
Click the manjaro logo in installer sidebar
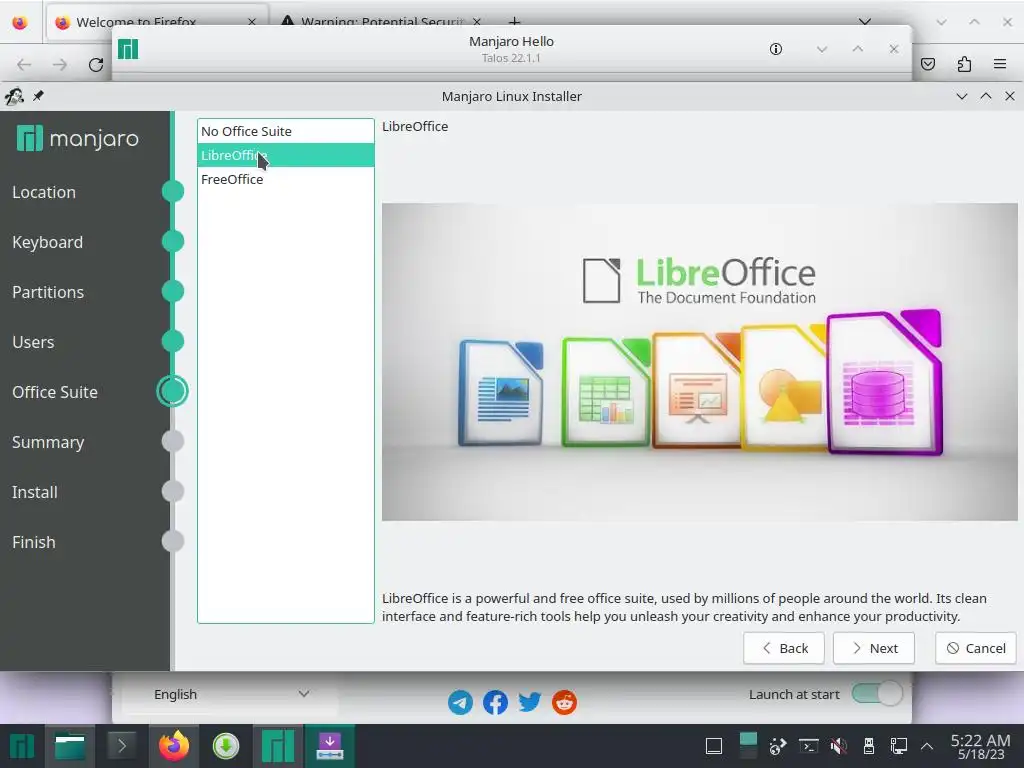[78, 138]
